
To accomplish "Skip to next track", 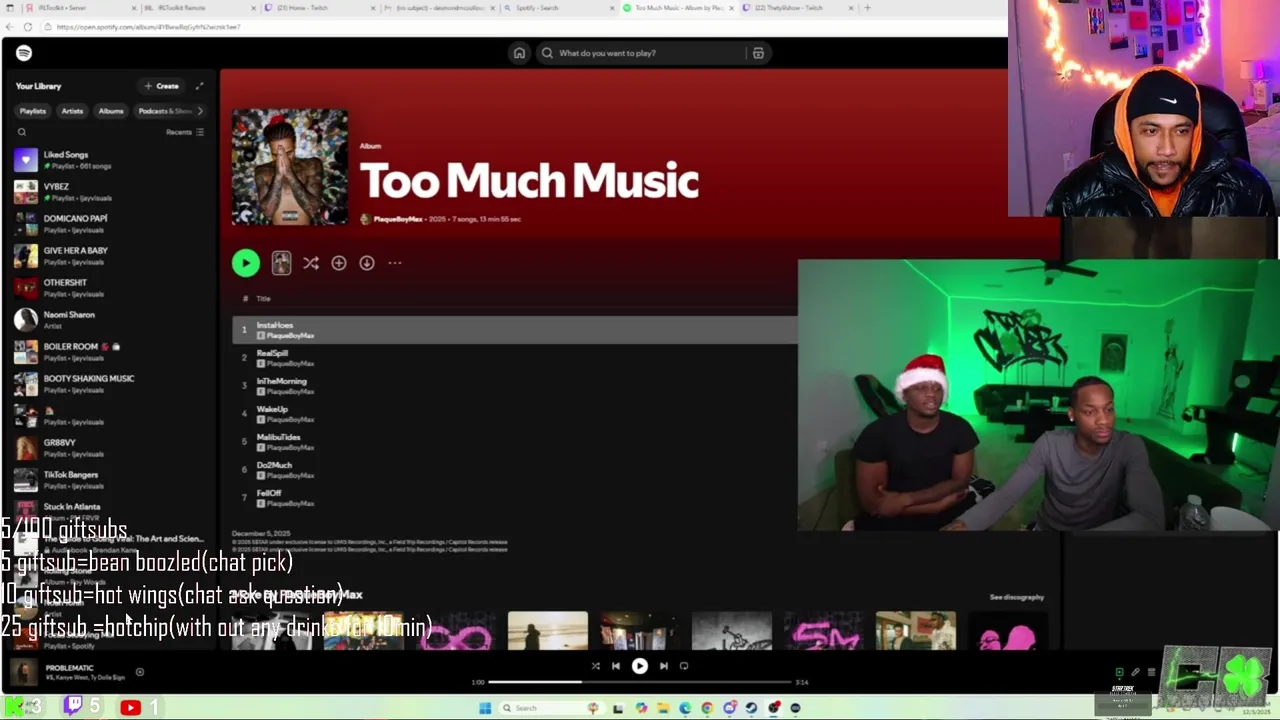I will tap(663, 666).
